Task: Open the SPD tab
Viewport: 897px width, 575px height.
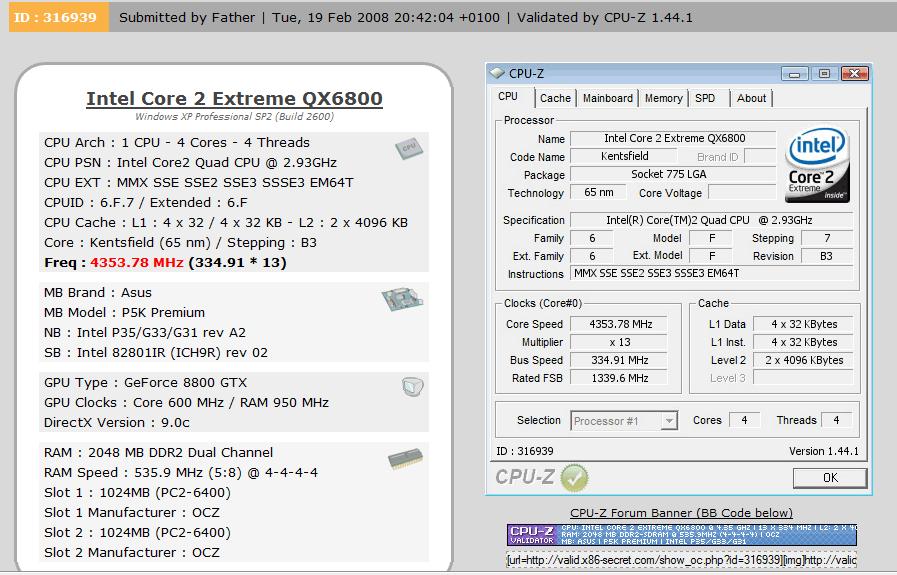Action: (x=705, y=98)
